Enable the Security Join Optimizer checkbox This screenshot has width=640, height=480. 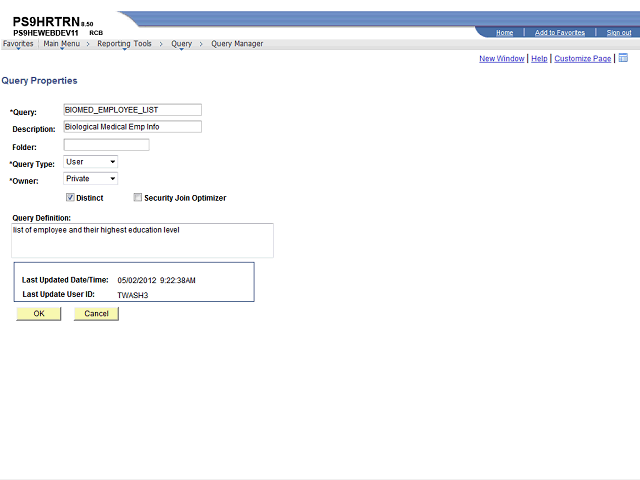click(138, 198)
